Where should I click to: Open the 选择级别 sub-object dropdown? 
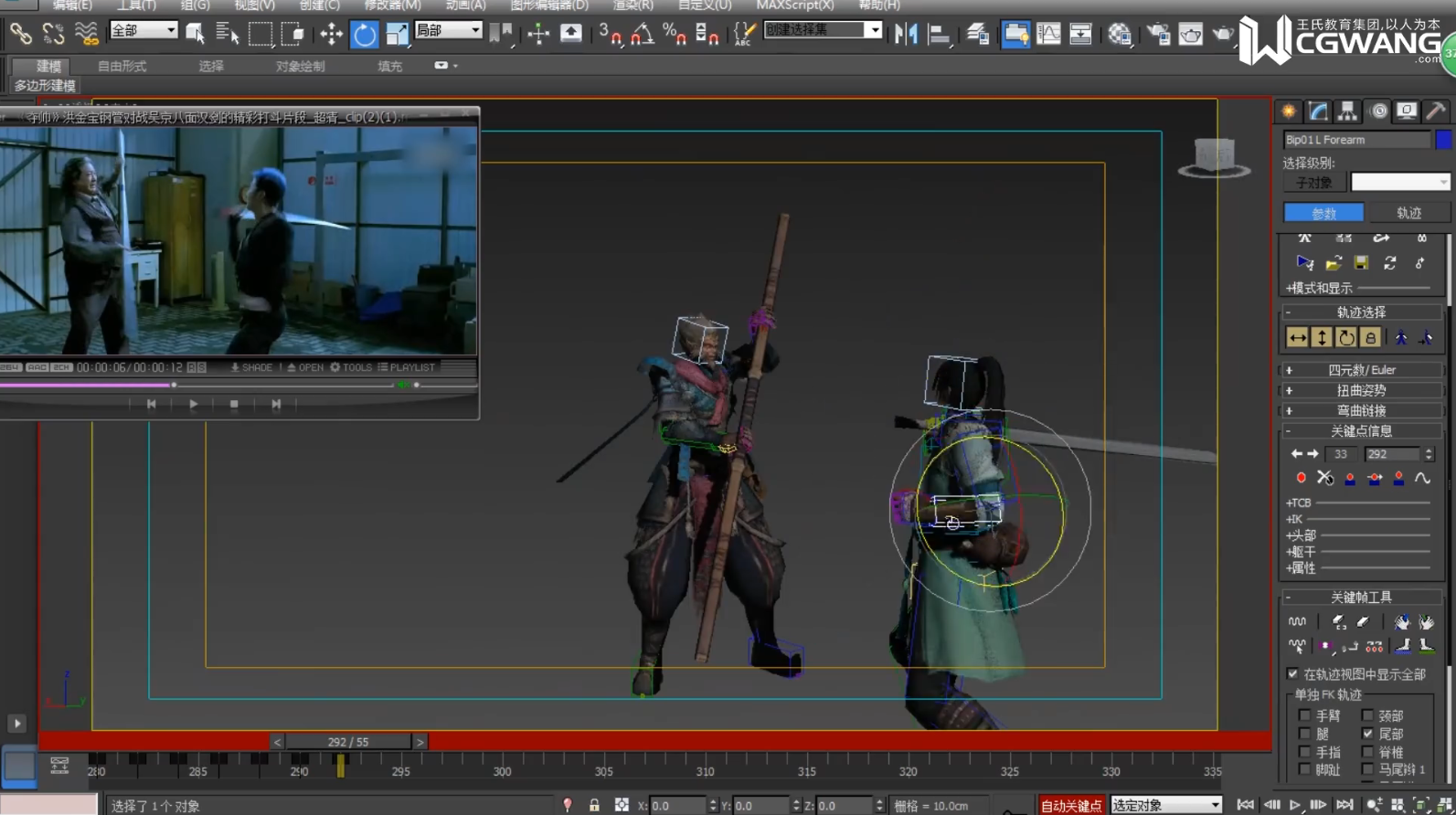(1400, 183)
